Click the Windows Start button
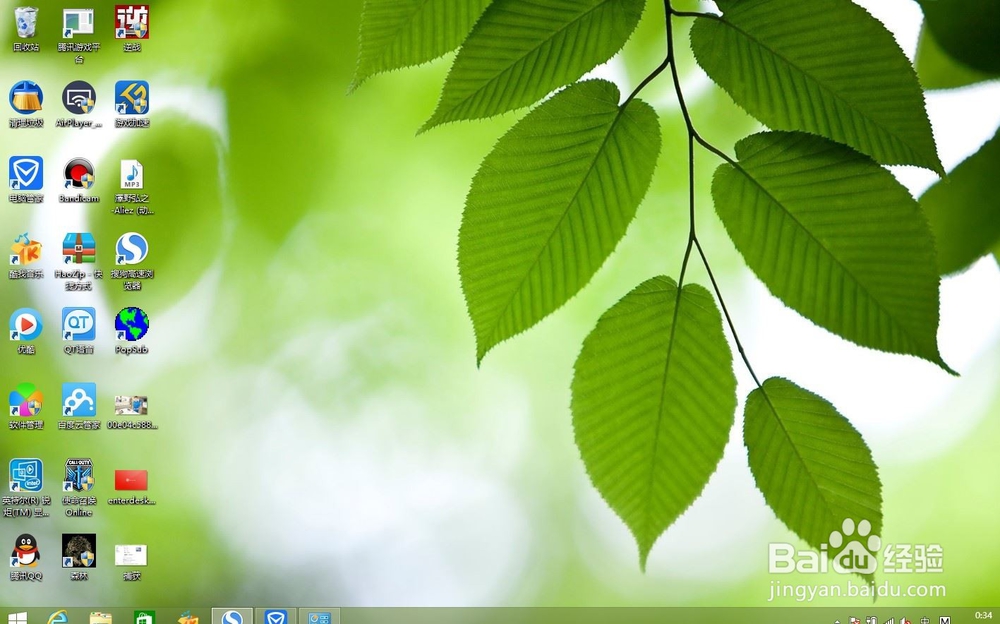1000x624 pixels. (15, 616)
